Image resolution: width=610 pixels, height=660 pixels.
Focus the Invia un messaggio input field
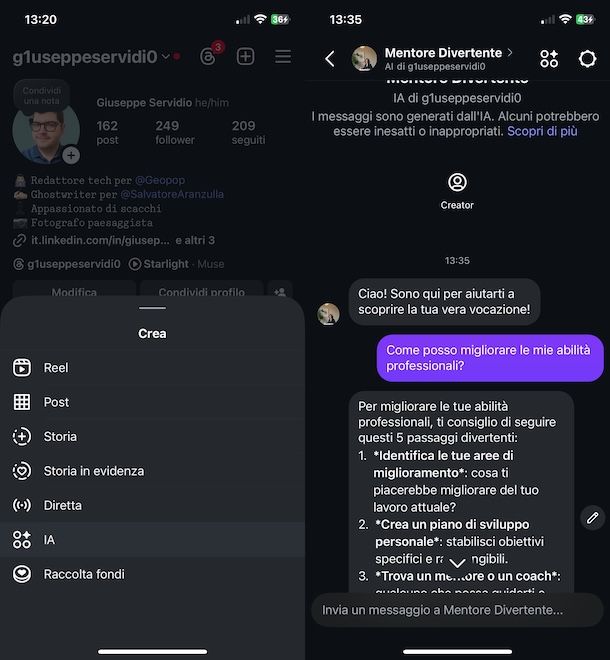(457, 610)
